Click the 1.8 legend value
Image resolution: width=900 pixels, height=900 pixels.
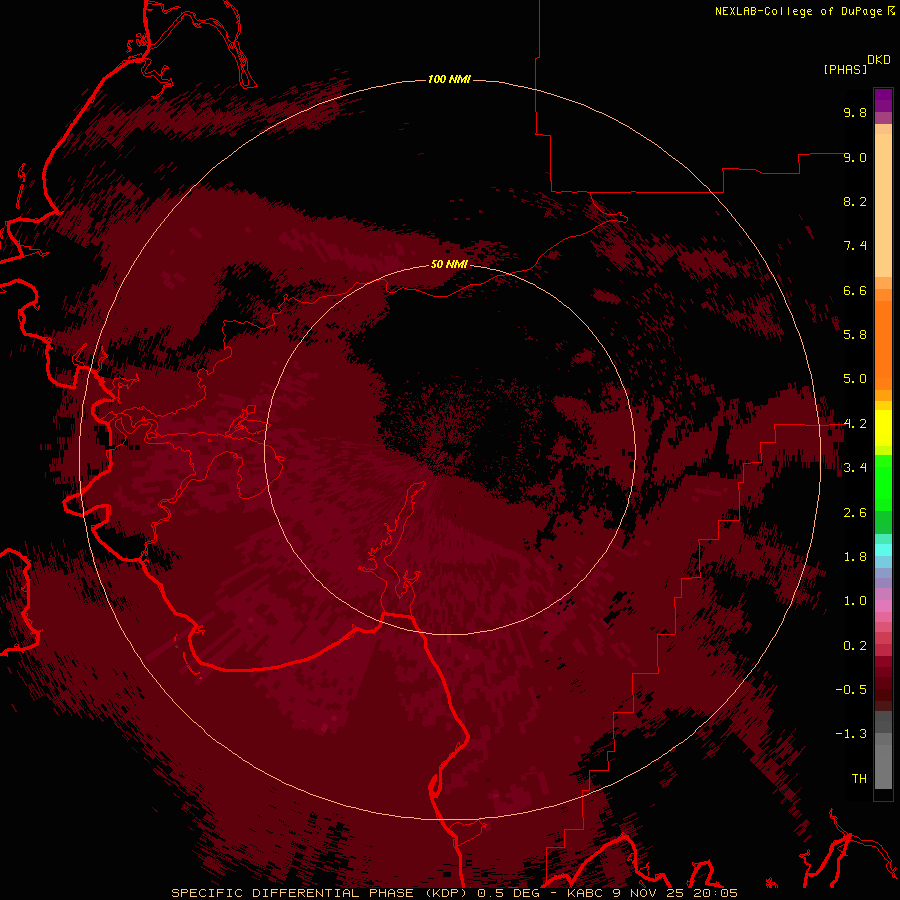855,557
